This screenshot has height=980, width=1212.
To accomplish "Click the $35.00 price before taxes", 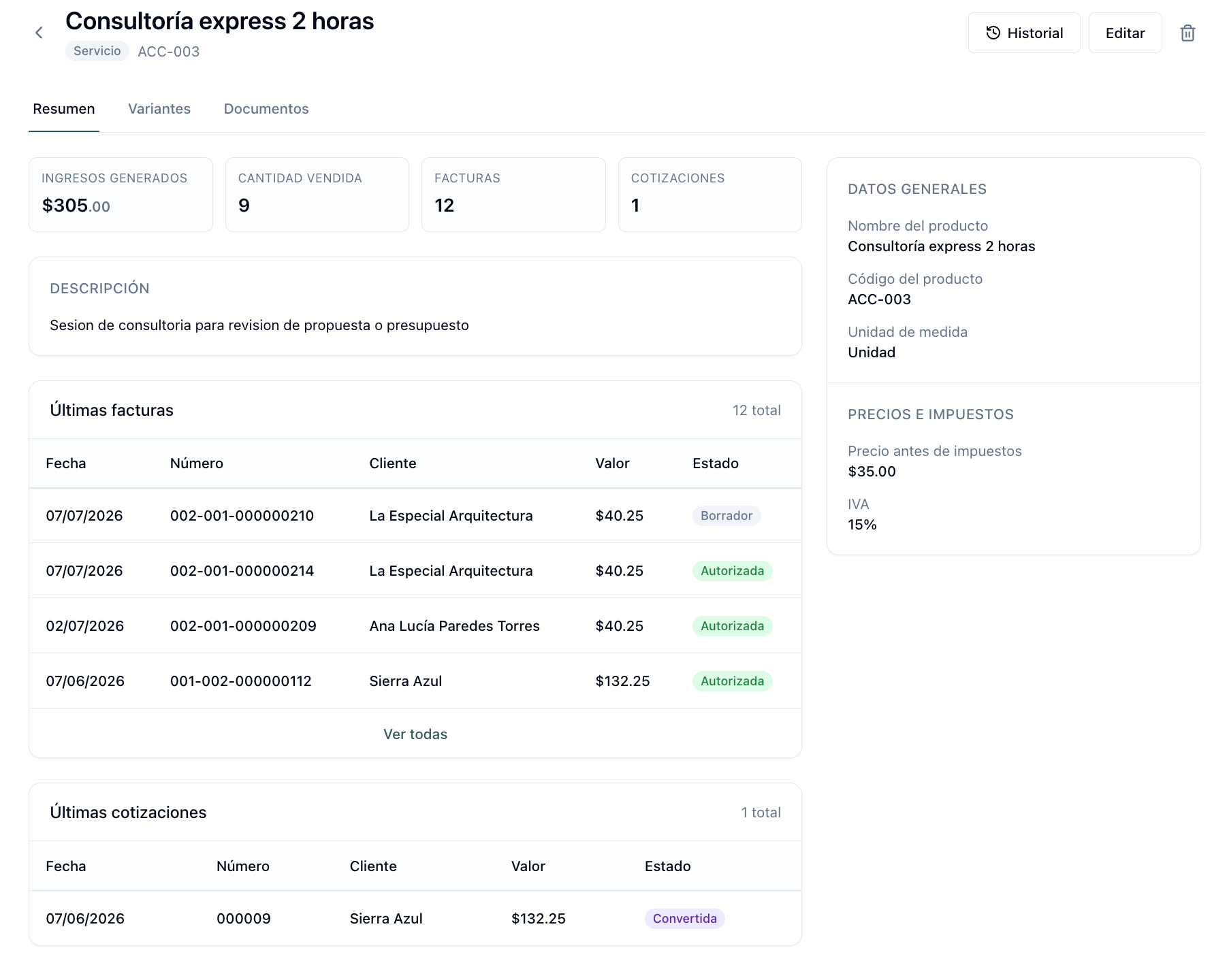I will (872, 472).
